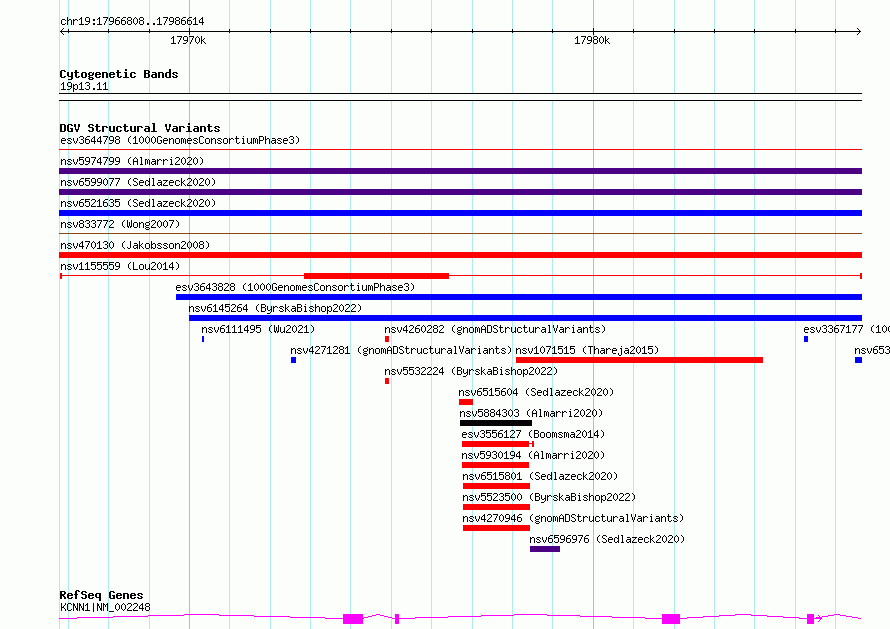Open nsv4260282 gnomADStructuralVariants label
The height and width of the screenshot is (629, 890).
click(x=495, y=329)
